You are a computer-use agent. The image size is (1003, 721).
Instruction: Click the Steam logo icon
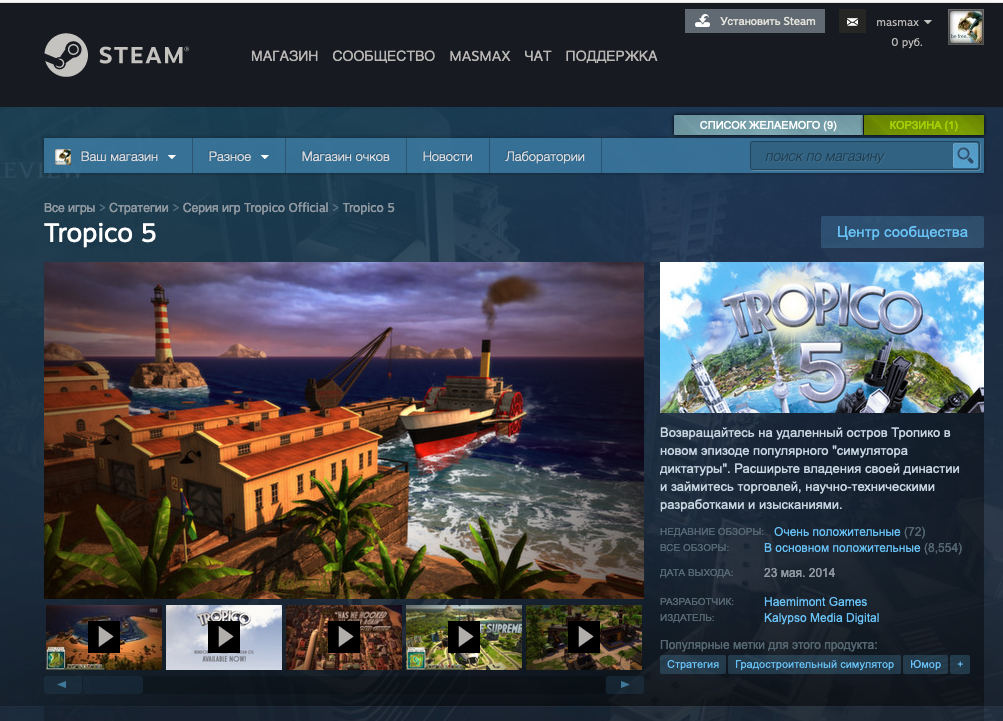pyautogui.click(x=66, y=55)
